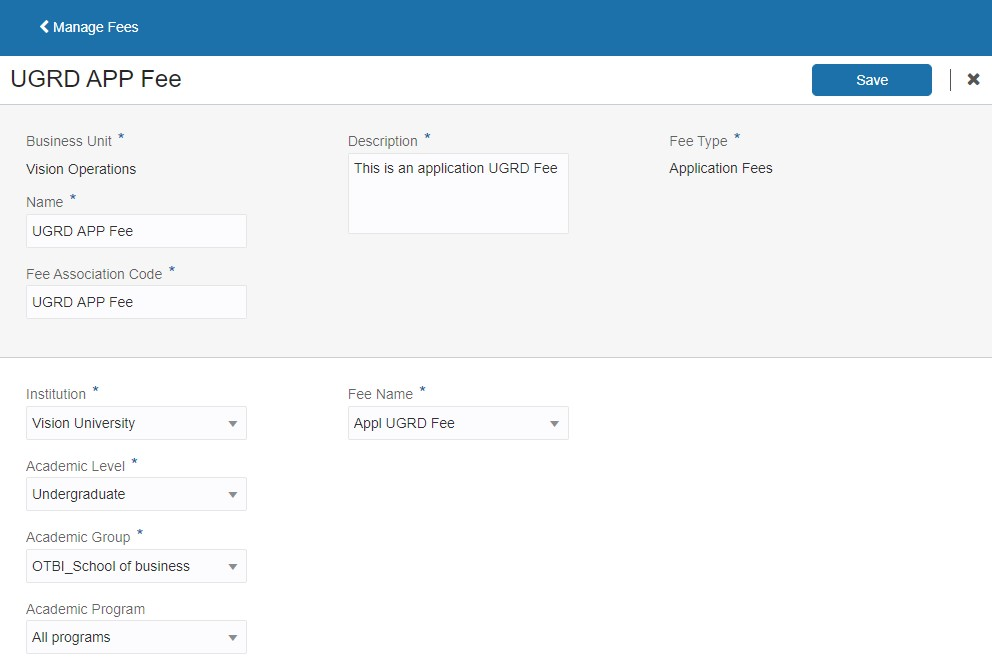Focus the Name text field

pos(136,231)
